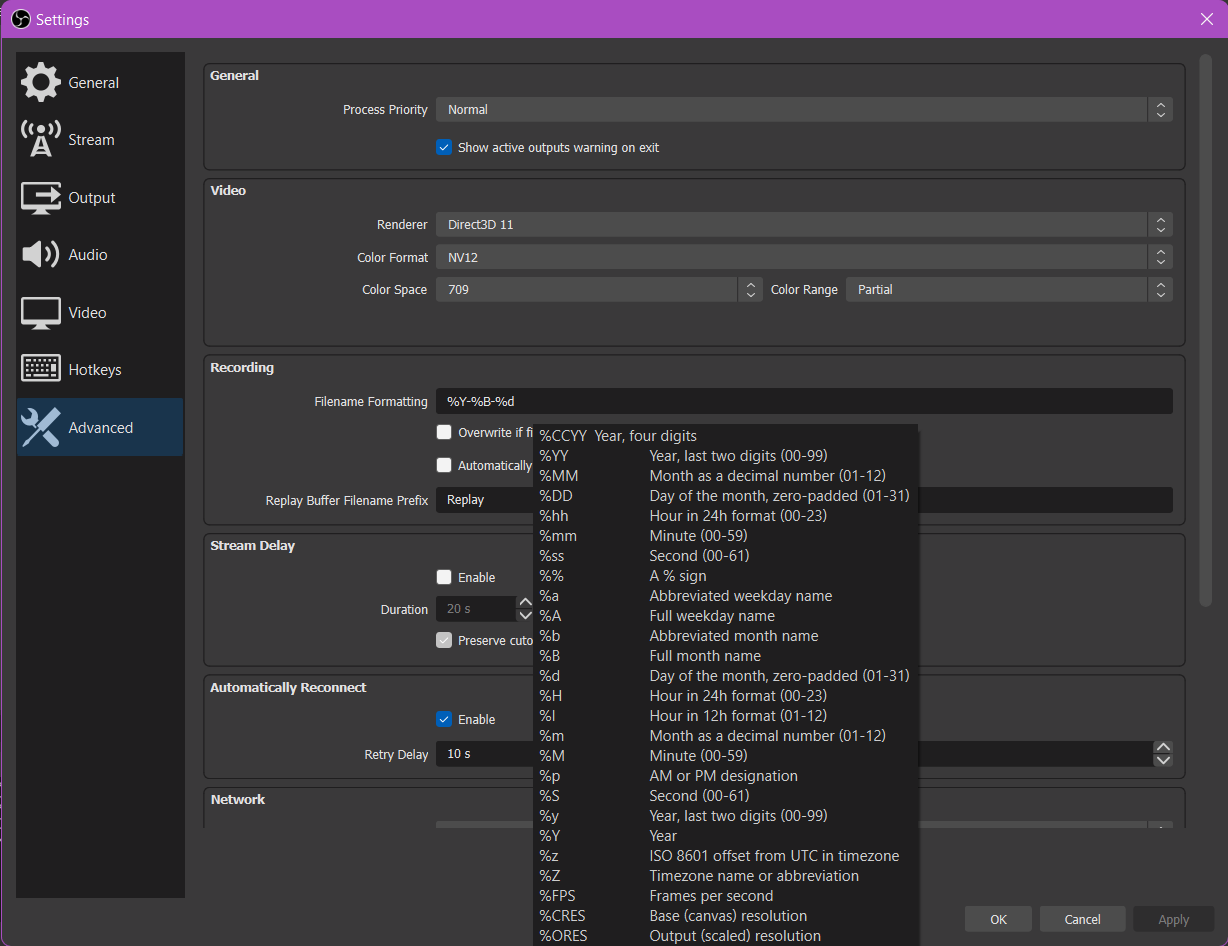Open the Renderer dropdown

click(804, 225)
